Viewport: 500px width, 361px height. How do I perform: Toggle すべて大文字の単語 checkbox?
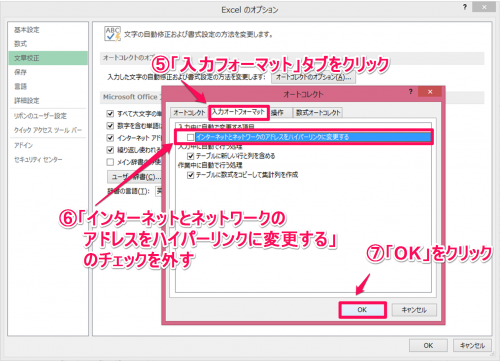pos(110,114)
